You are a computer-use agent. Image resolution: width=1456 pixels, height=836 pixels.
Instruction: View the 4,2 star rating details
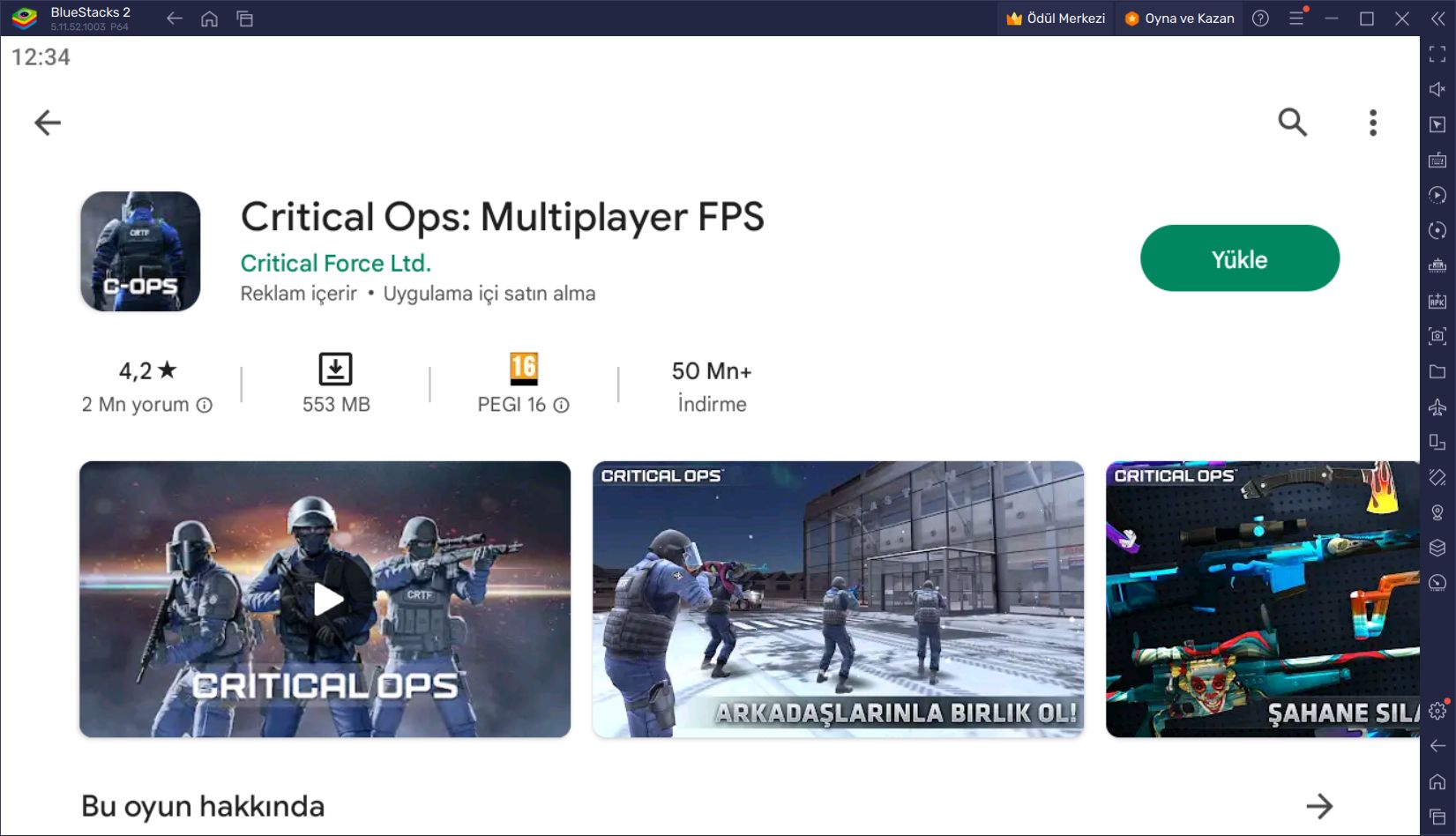[x=147, y=370]
